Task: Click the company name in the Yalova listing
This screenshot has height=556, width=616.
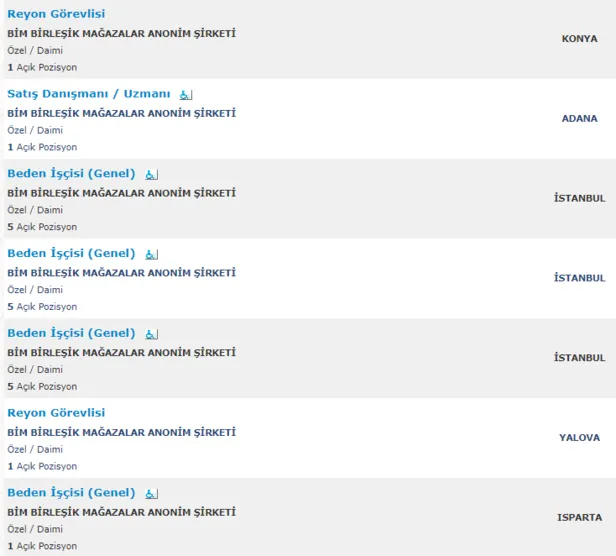Action: (122, 432)
